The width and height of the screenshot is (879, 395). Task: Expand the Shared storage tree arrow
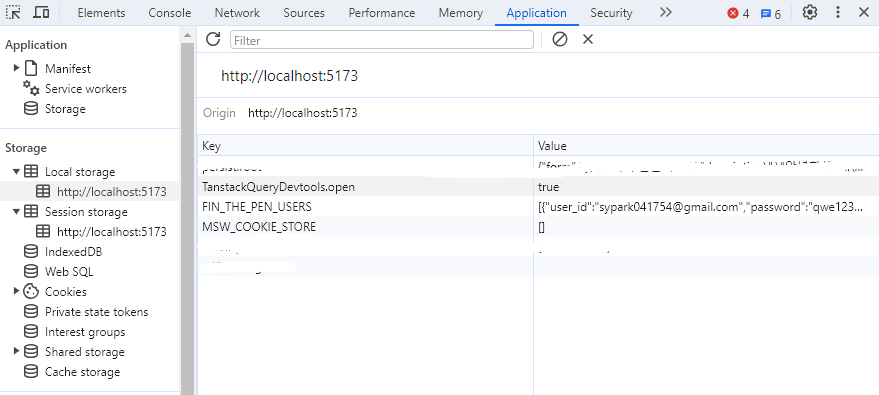pyautogui.click(x=16, y=351)
